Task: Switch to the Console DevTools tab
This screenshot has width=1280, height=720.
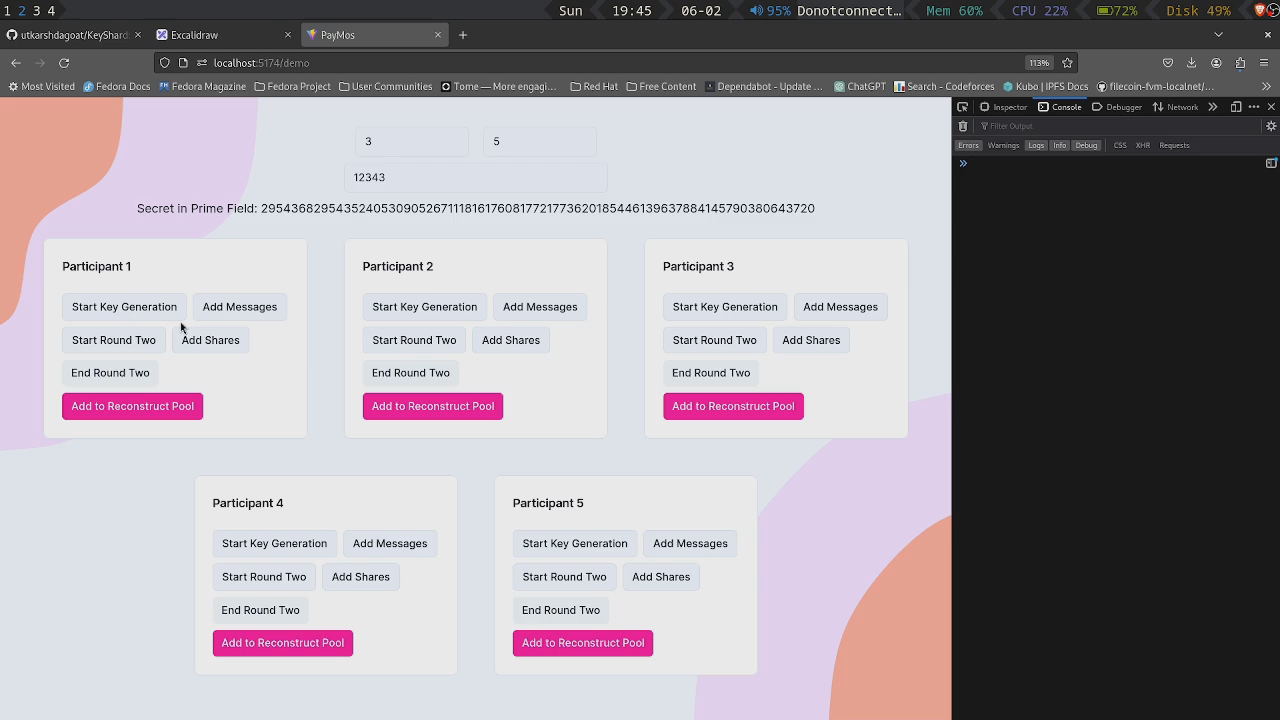Action: pyautogui.click(x=1060, y=107)
